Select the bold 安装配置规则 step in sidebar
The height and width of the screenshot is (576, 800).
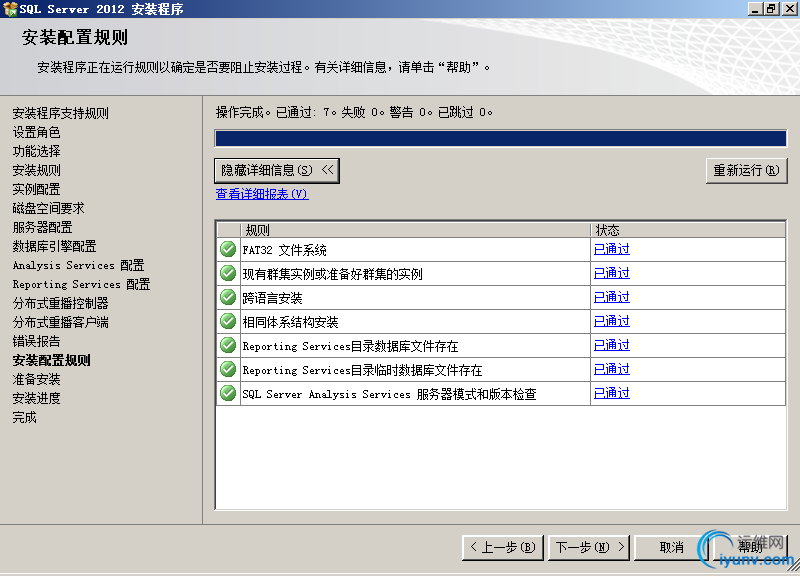click(x=51, y=360)
